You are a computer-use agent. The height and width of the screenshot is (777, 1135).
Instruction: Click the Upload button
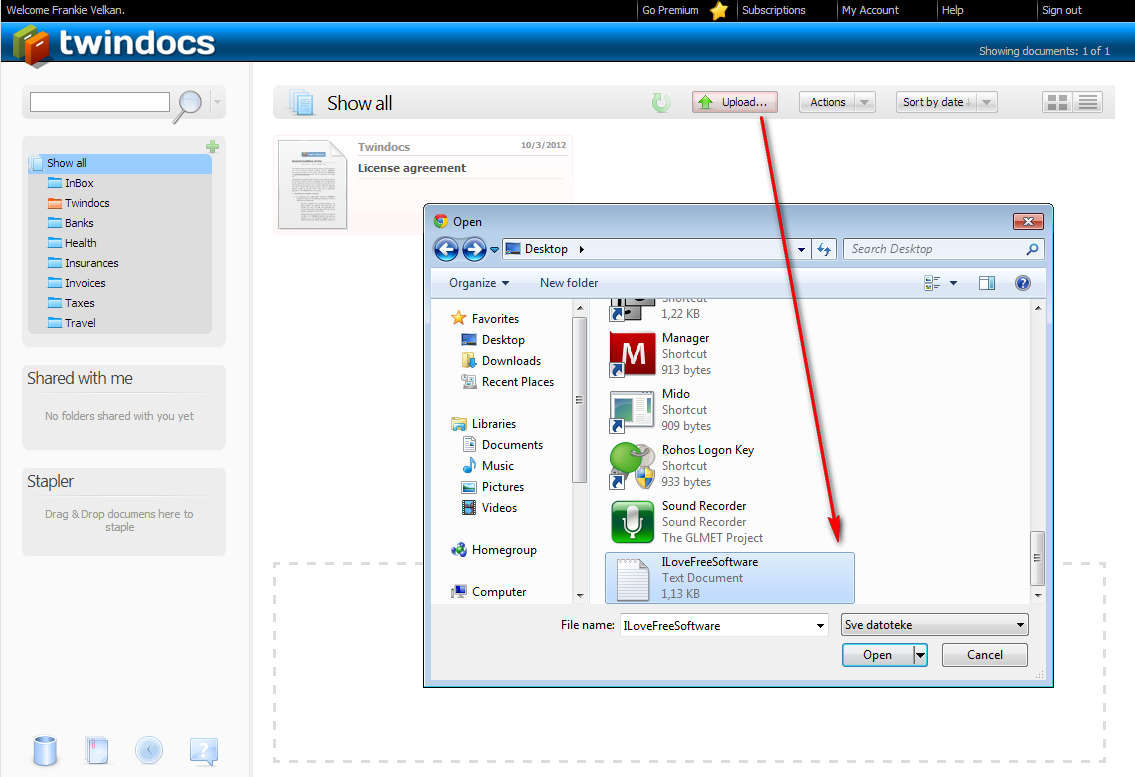735,102
